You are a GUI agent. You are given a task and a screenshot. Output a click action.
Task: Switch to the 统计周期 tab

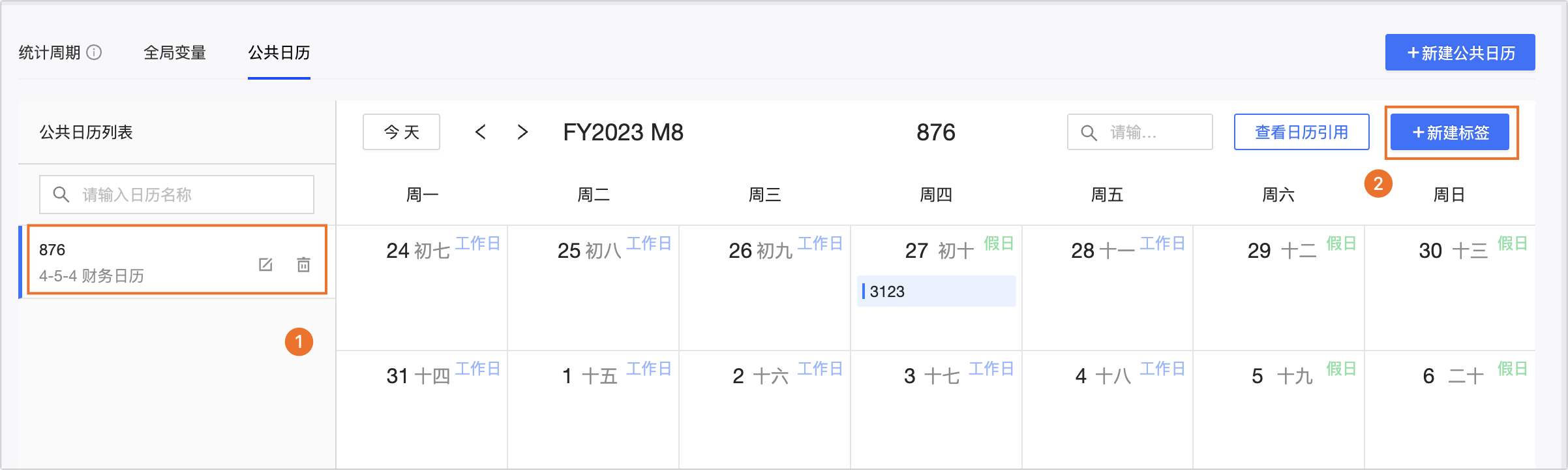[x=50, y=52]
